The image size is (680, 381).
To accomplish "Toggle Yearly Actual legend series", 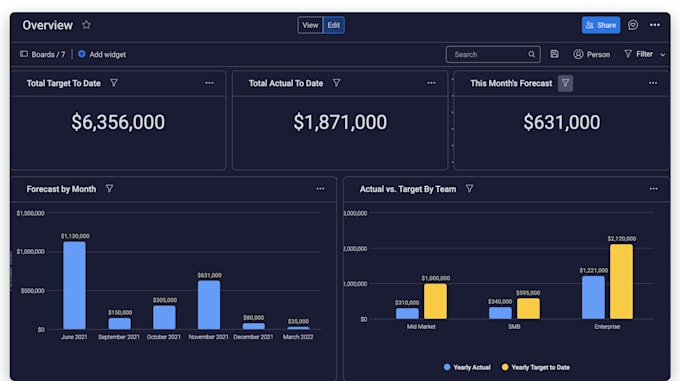I will pos(467,367).
